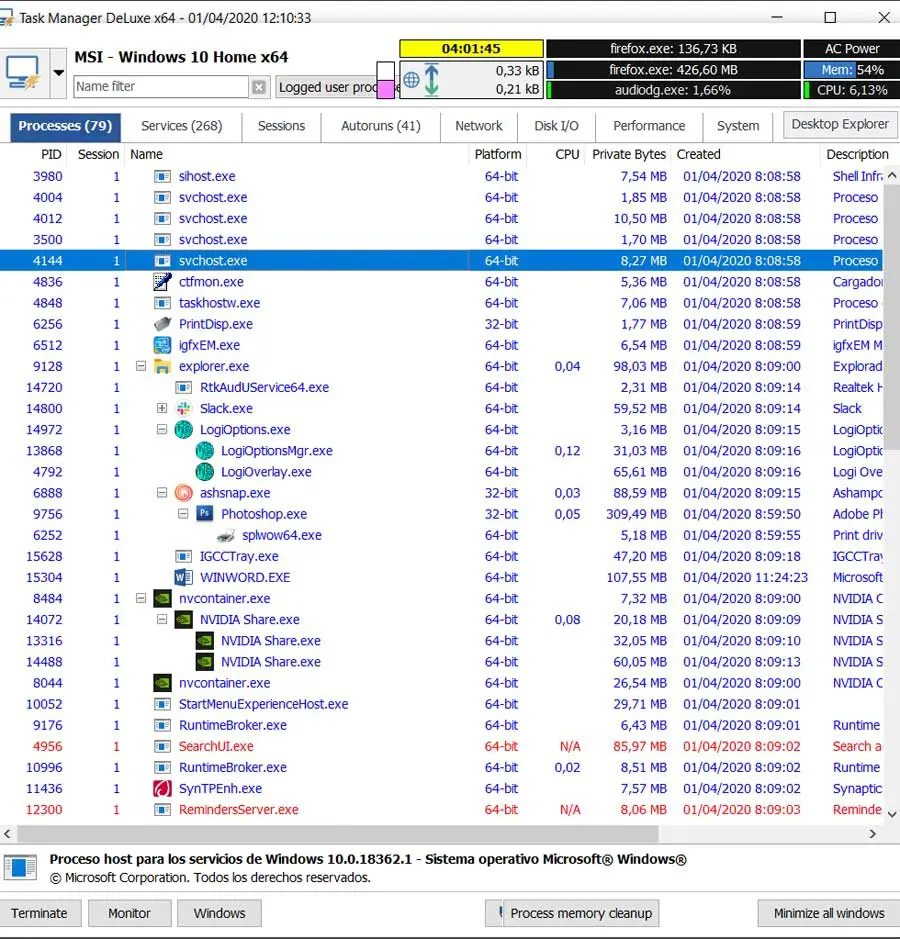Click the pink color indicator box
Screen dimensions: 900x939
pyautogui.click(x=386, y=89)
